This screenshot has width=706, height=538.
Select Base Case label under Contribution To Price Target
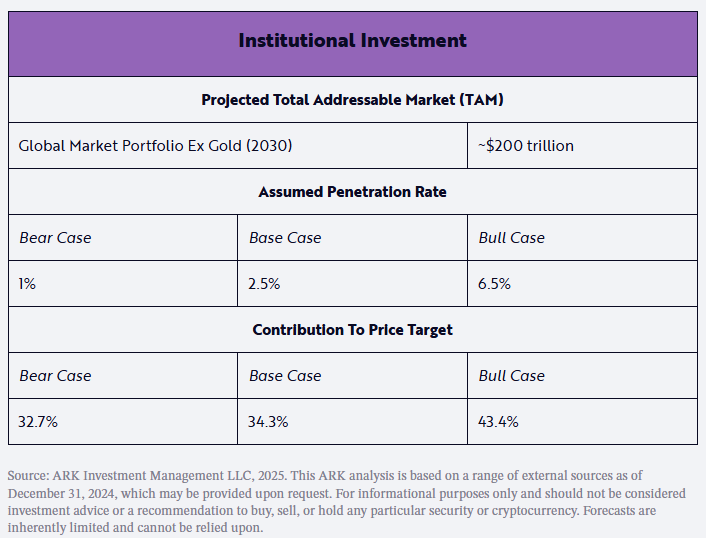285,376
